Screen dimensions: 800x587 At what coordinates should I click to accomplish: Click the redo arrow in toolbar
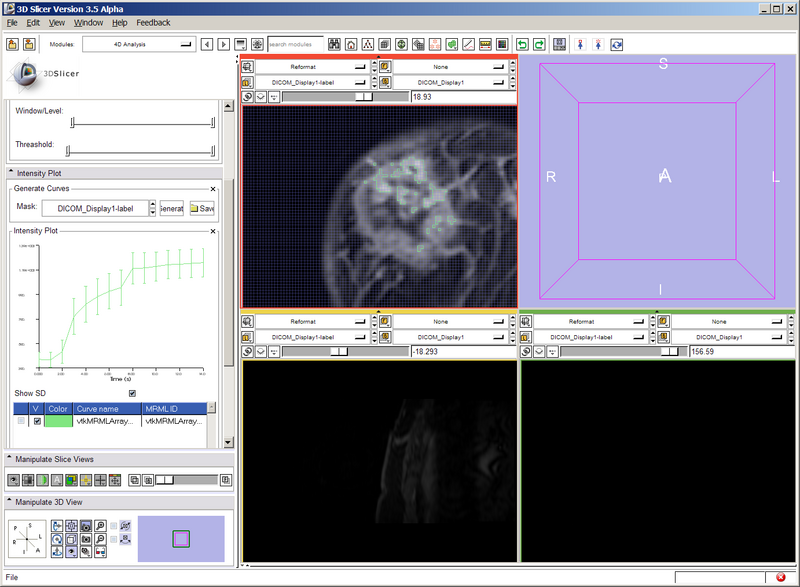[x=539, y=44]
